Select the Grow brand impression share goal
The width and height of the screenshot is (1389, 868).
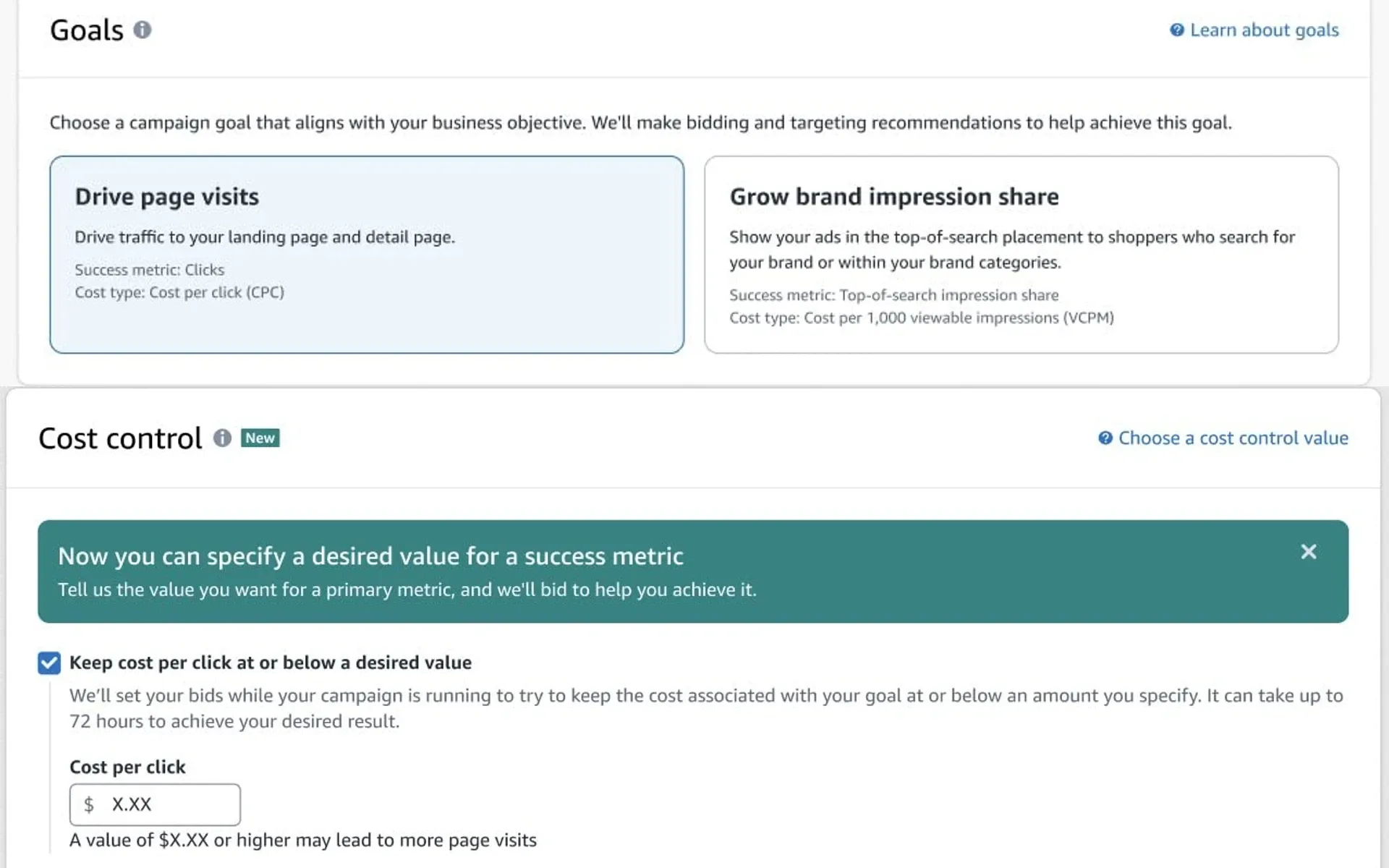click(1021, 255)
